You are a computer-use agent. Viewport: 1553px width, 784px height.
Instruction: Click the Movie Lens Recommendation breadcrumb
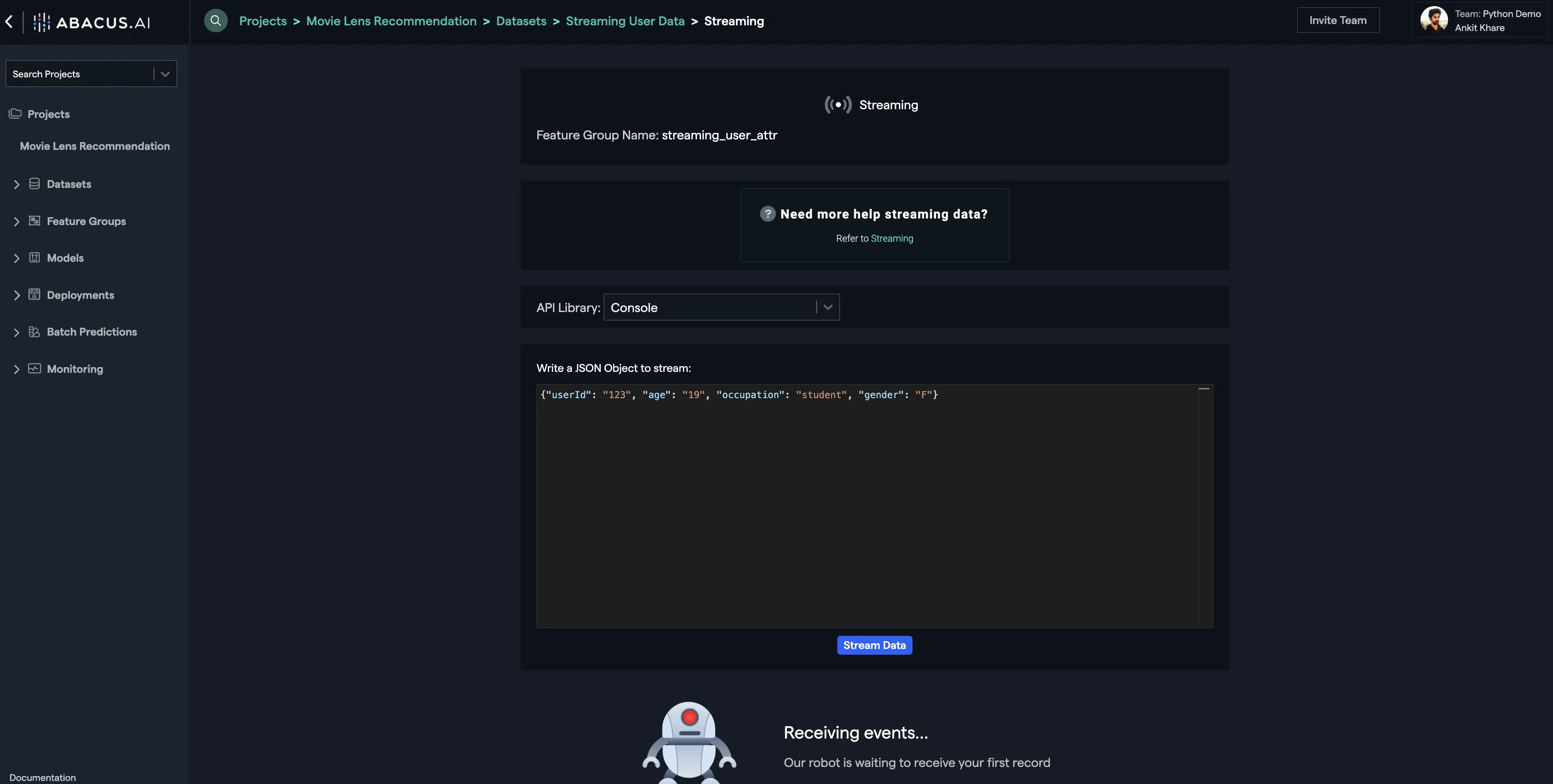(x=391, y=21)
